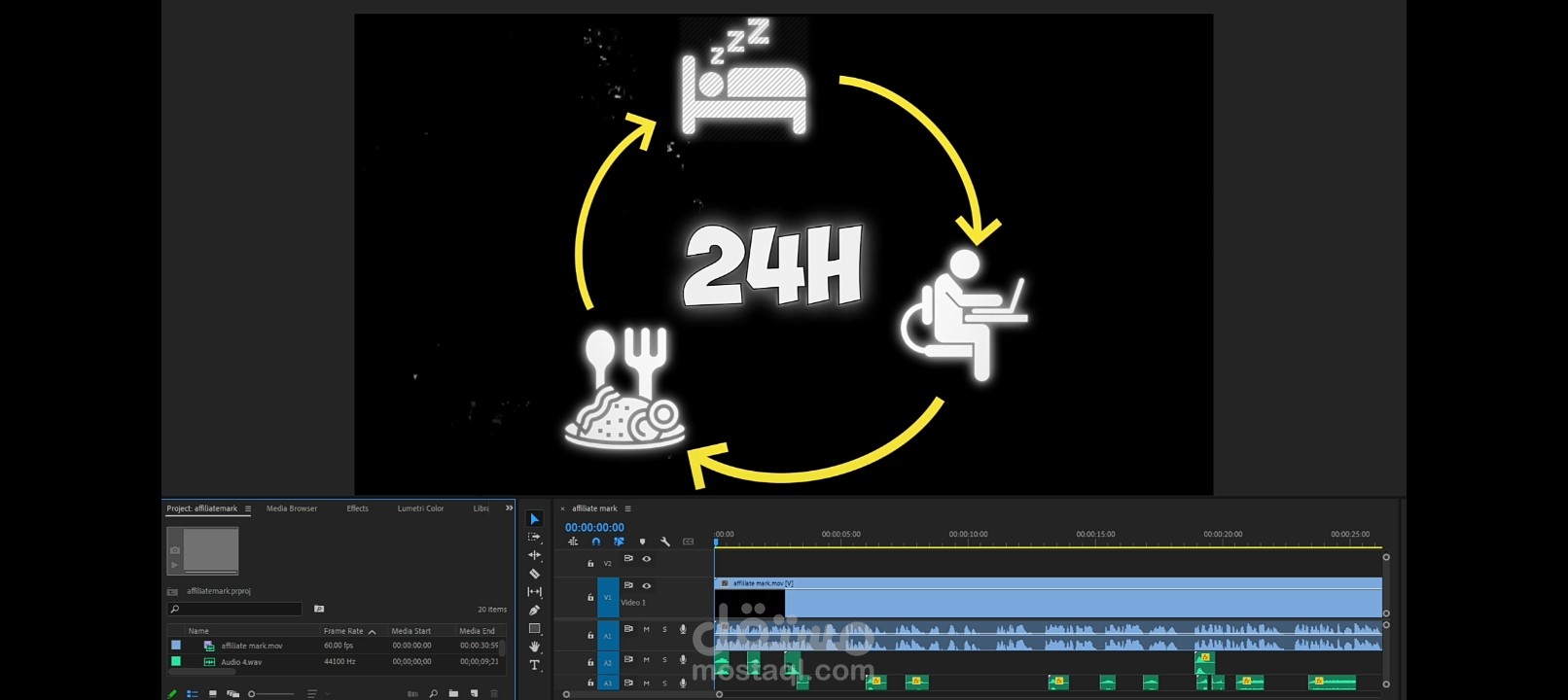Solo audio track A1

coord(665,629)
